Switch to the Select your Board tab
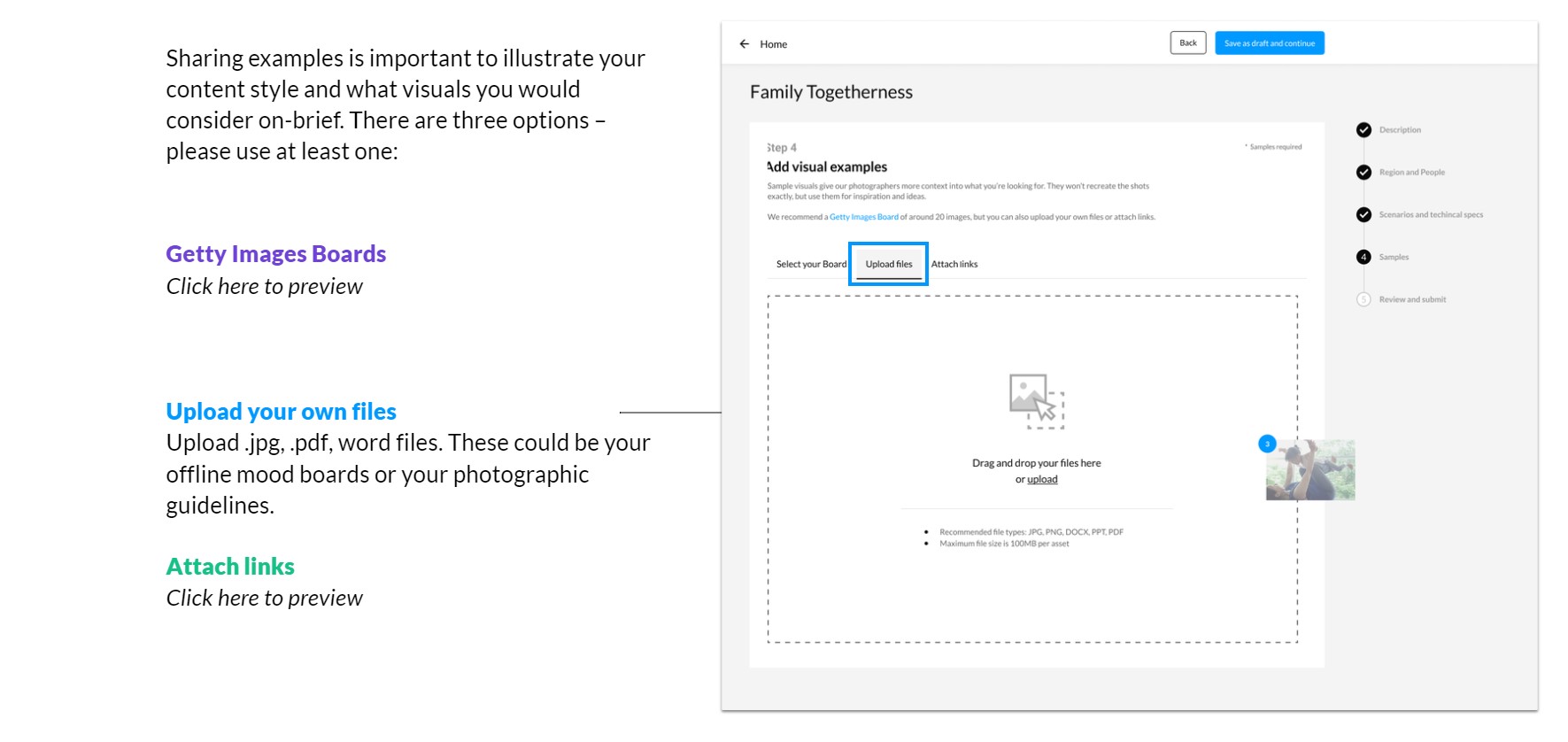1568x742 pixels. click(x=811, y=265)
